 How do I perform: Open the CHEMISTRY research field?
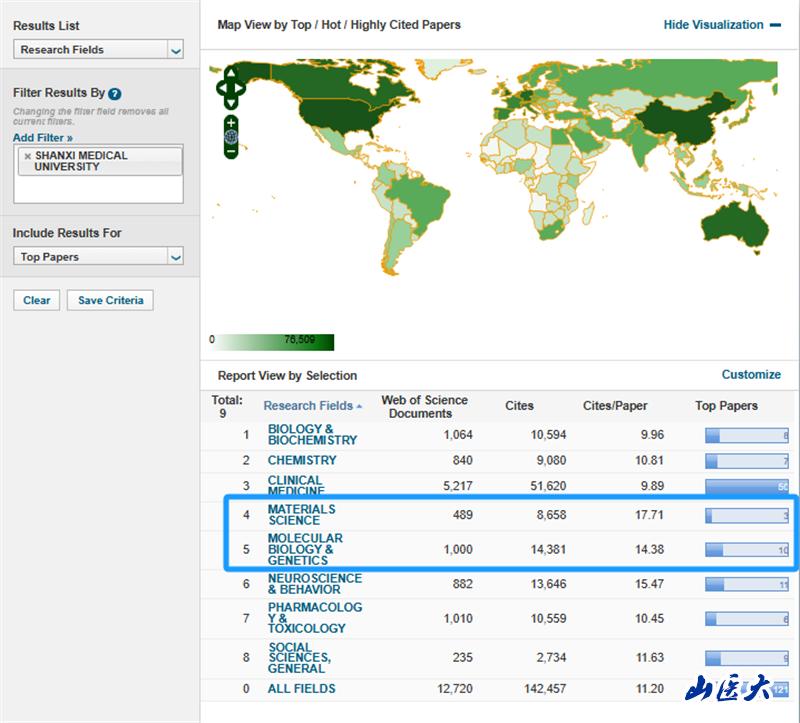[x=302, y=461]
